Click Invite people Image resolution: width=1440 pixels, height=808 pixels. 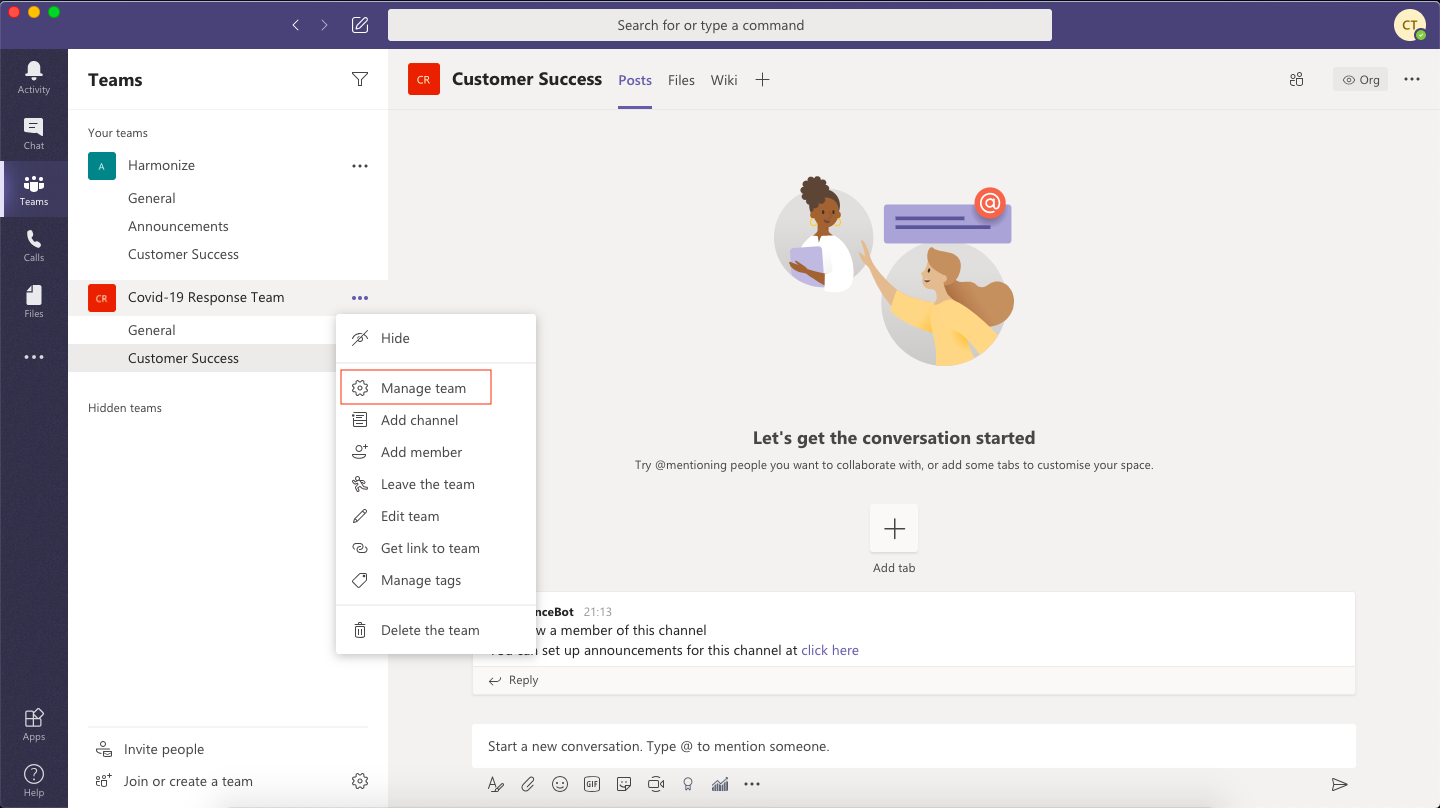pyautogui.click(x=150, y=749)
